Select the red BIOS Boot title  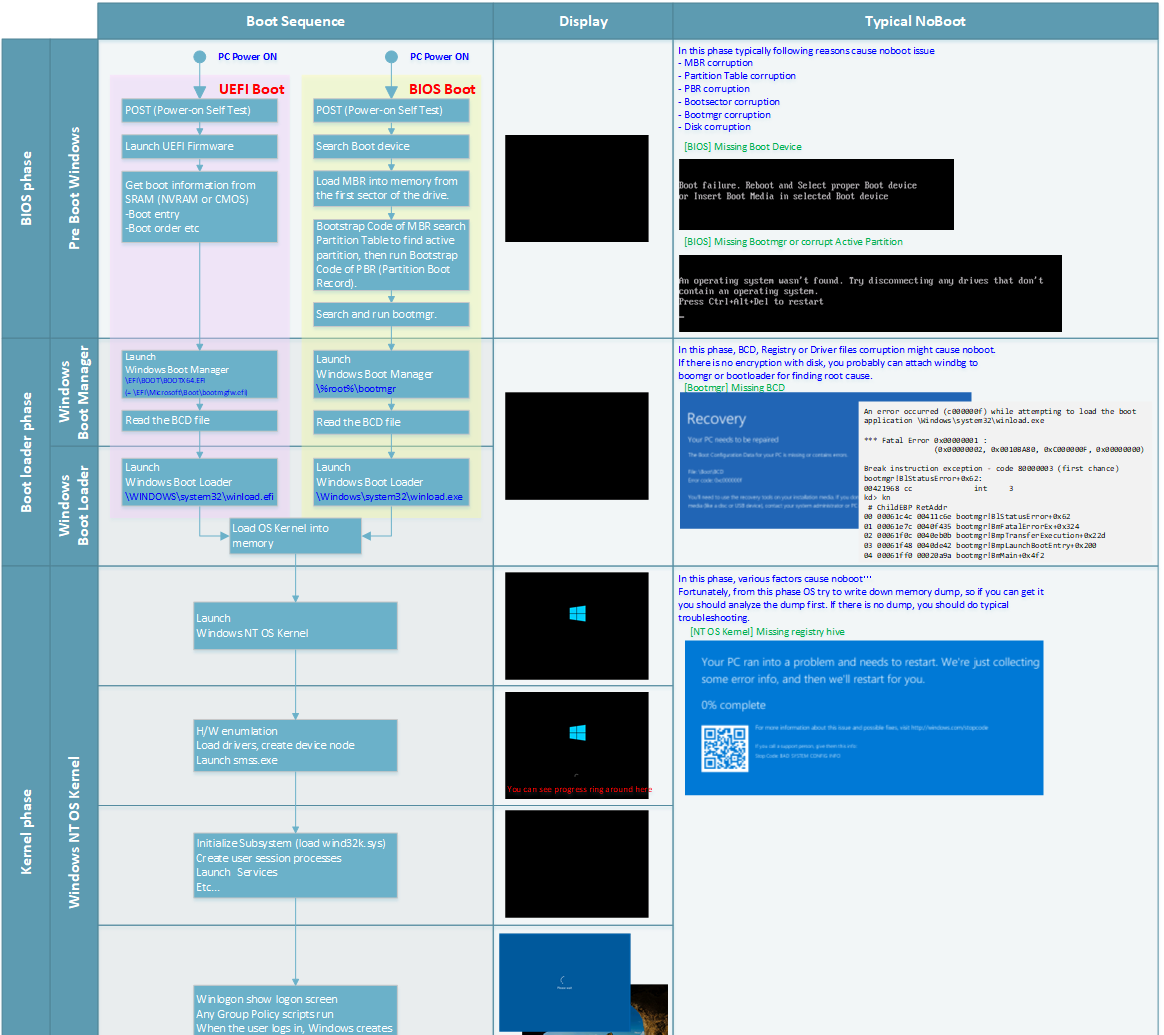442,89
